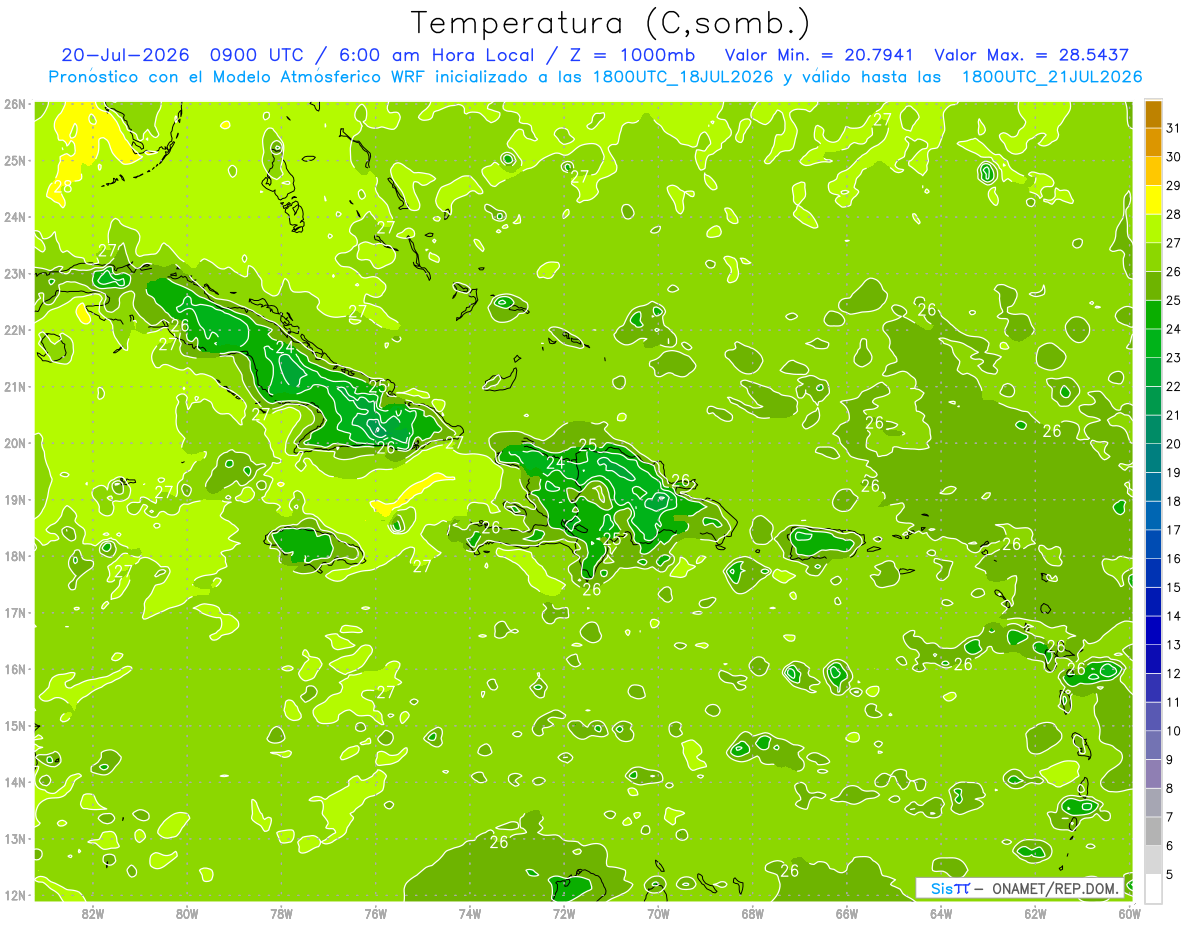This screenshot has width=1200, height=927.
Task: Click the yellow swatch between 28 and 29
Action: tap(1153, 200)
